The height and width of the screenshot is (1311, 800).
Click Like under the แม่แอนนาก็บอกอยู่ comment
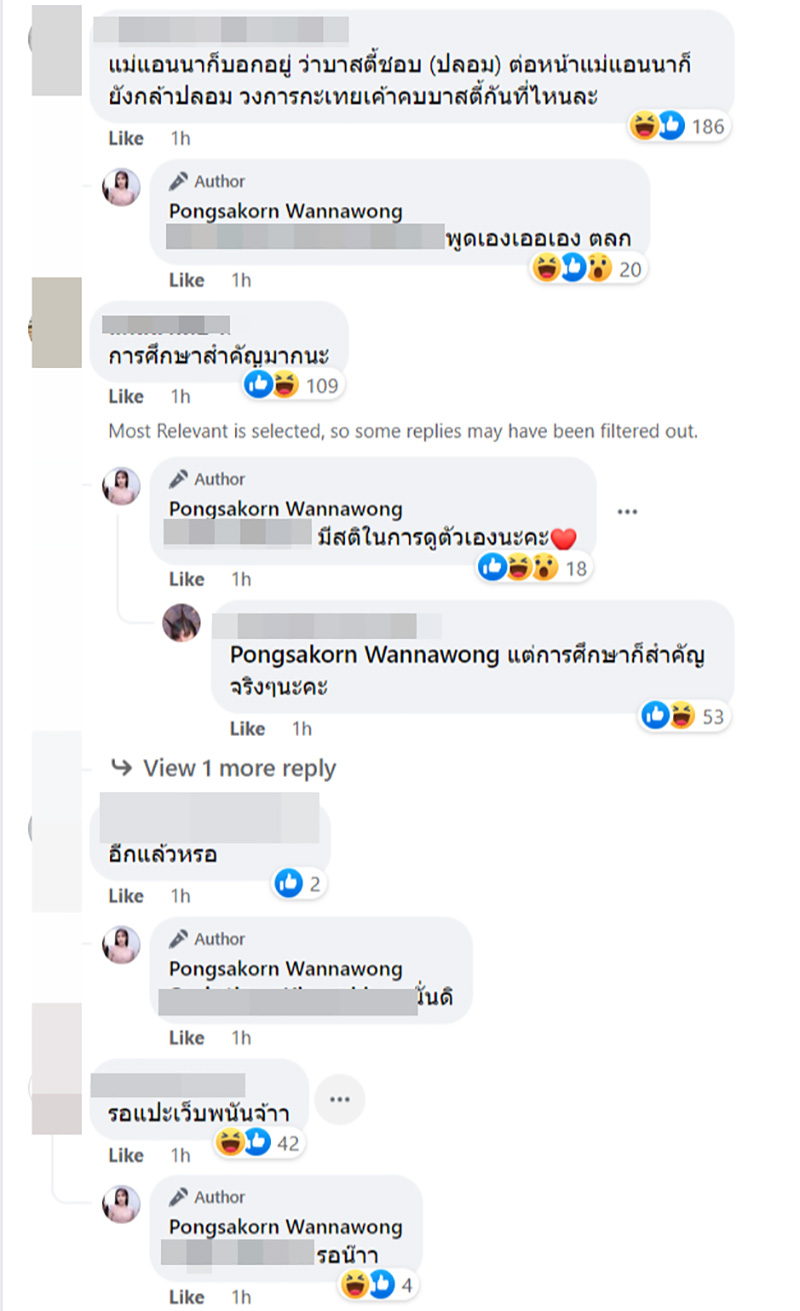[126, 138]
